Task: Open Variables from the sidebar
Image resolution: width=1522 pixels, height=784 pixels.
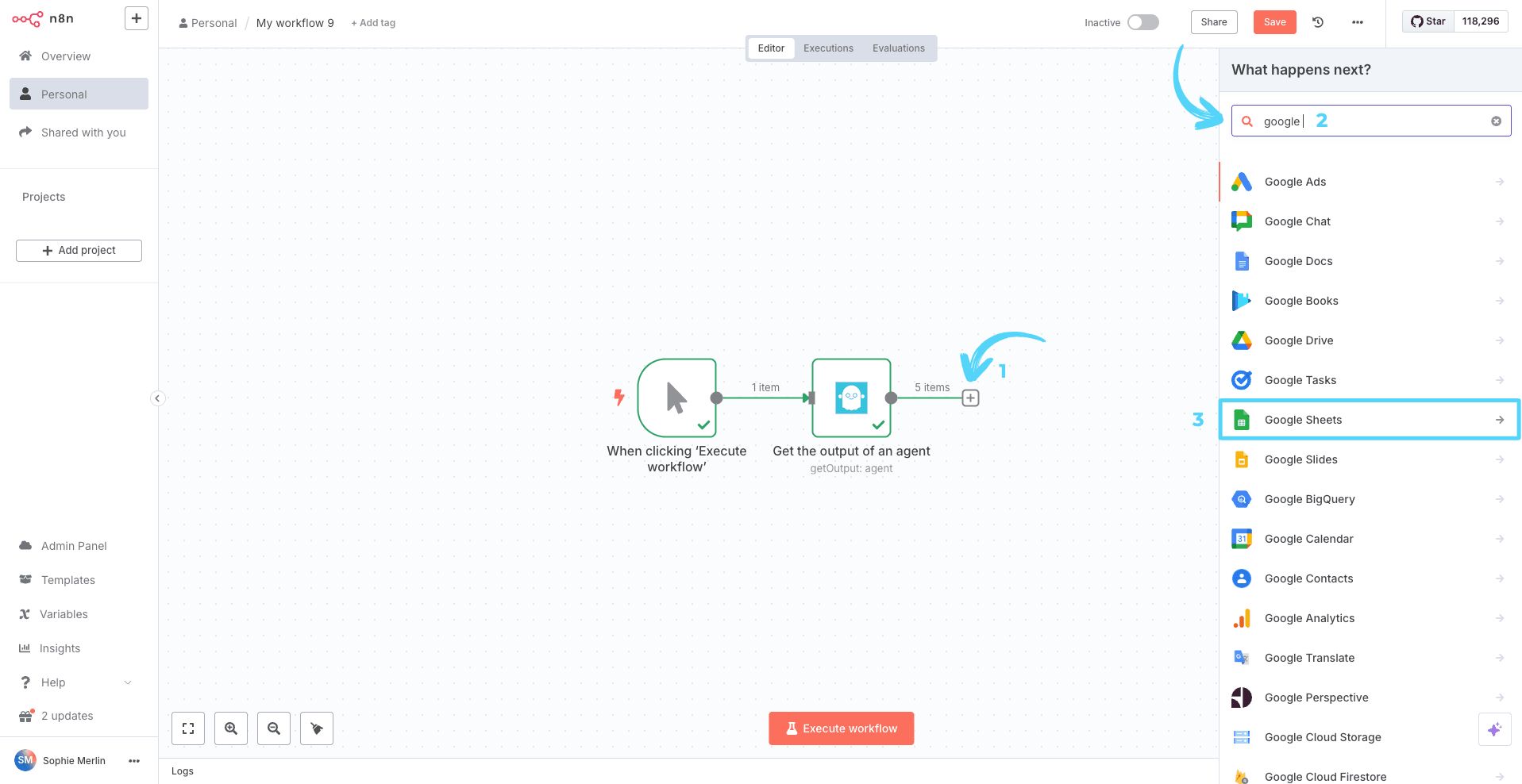Action: click(64, 614)
